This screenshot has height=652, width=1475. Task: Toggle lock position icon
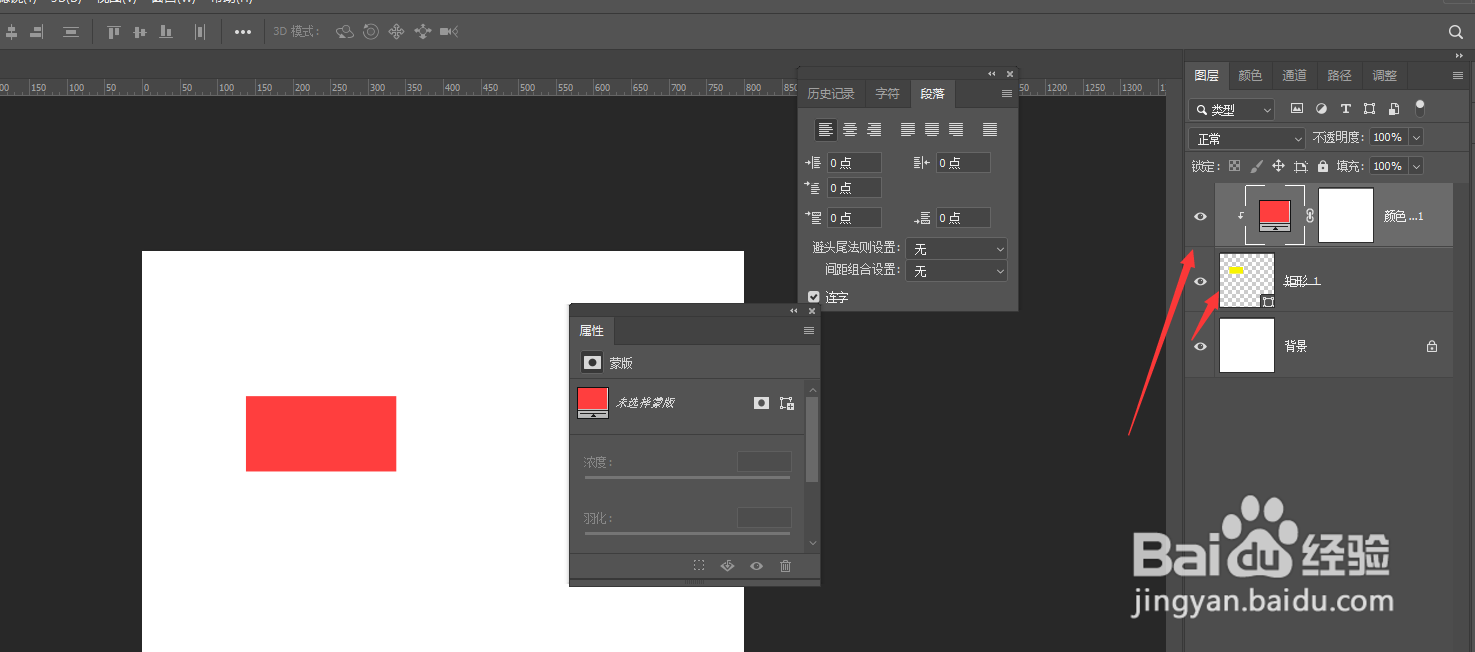coord(1278,166)
